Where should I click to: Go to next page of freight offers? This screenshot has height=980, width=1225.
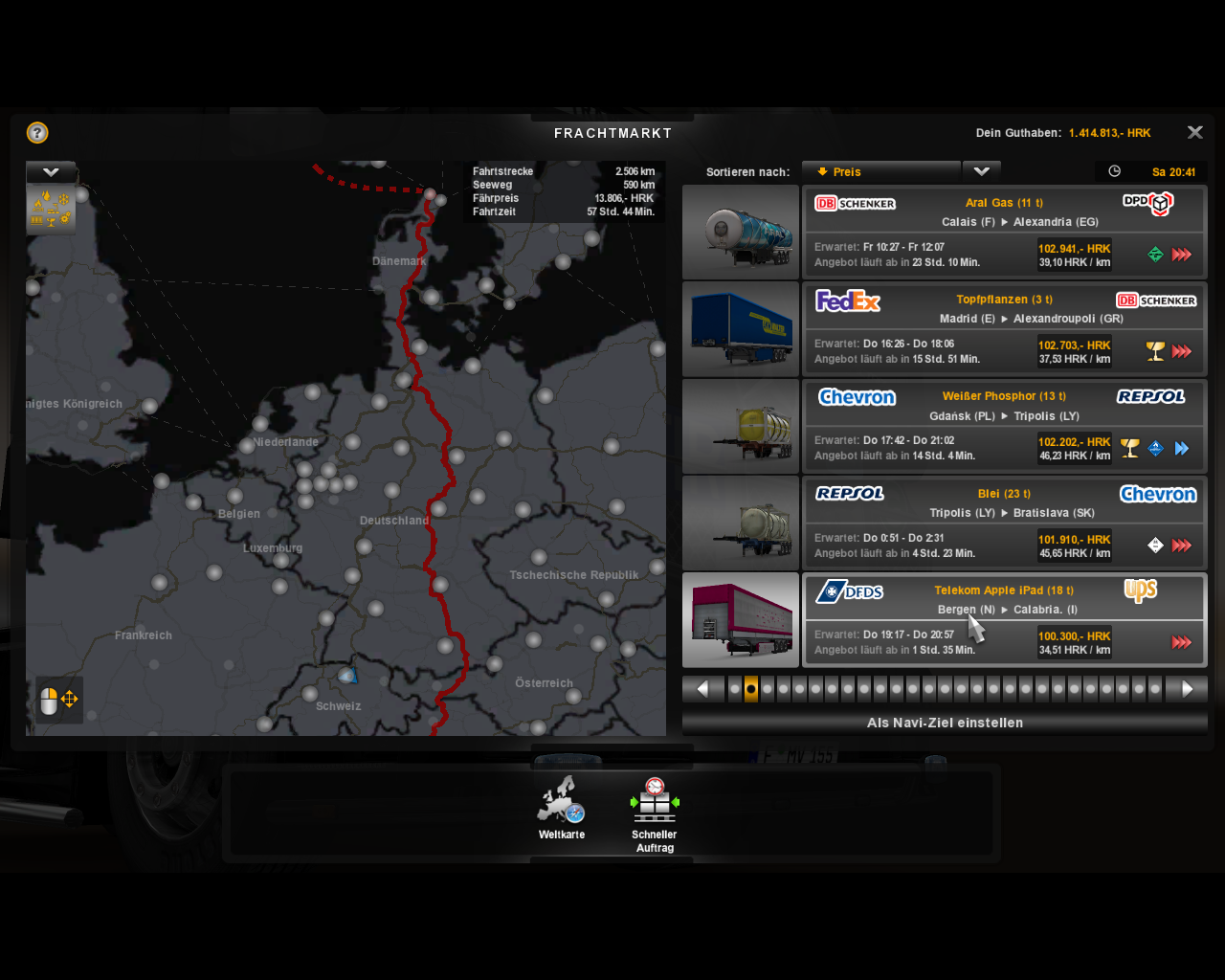coord(1187,689)
